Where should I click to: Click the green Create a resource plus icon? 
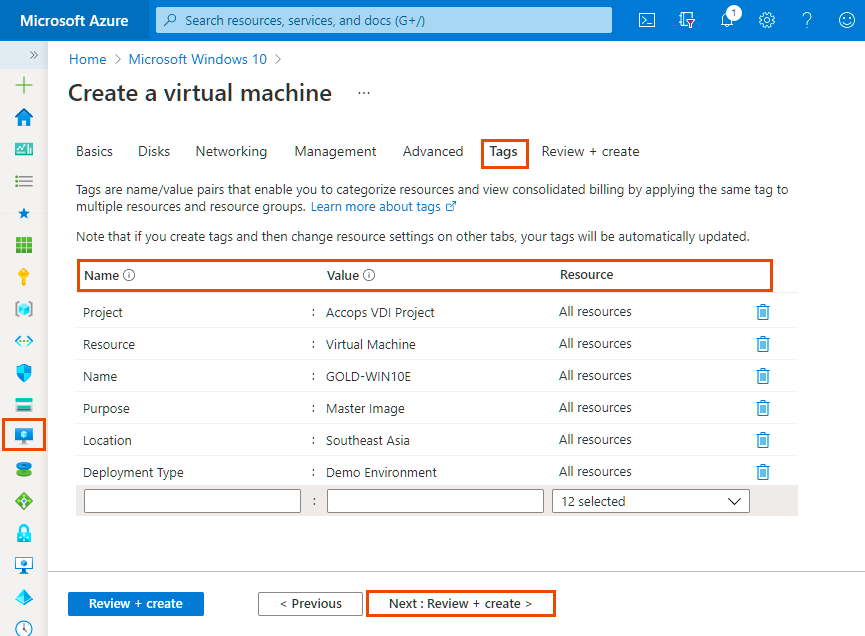click(x=24, y=85)
